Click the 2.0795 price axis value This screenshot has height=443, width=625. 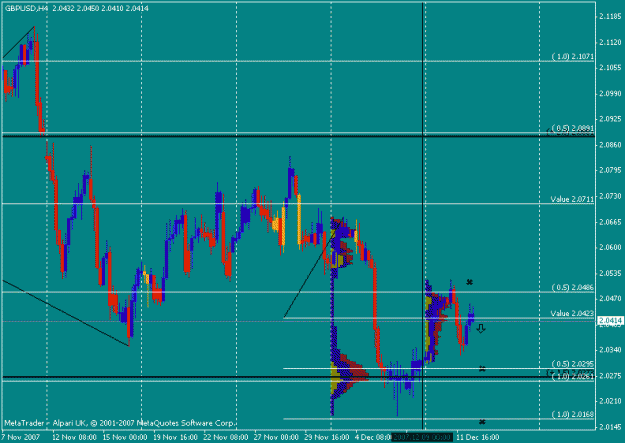[610, 171]
